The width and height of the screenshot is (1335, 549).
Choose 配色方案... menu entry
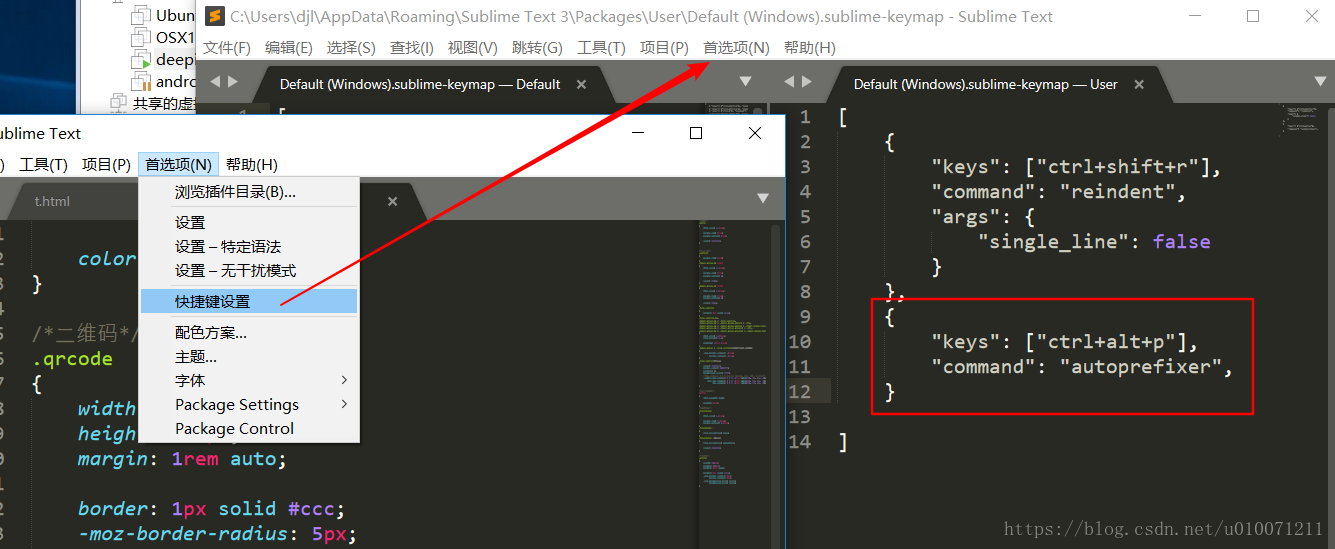(248, 332)
